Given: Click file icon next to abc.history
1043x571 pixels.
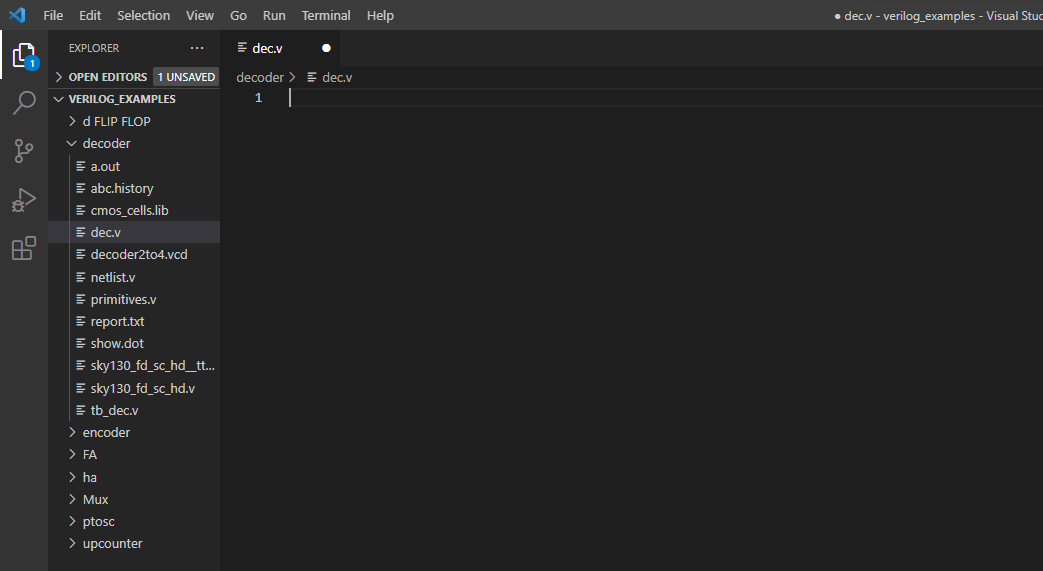Looking at the screenshot, I should (80, 188).
